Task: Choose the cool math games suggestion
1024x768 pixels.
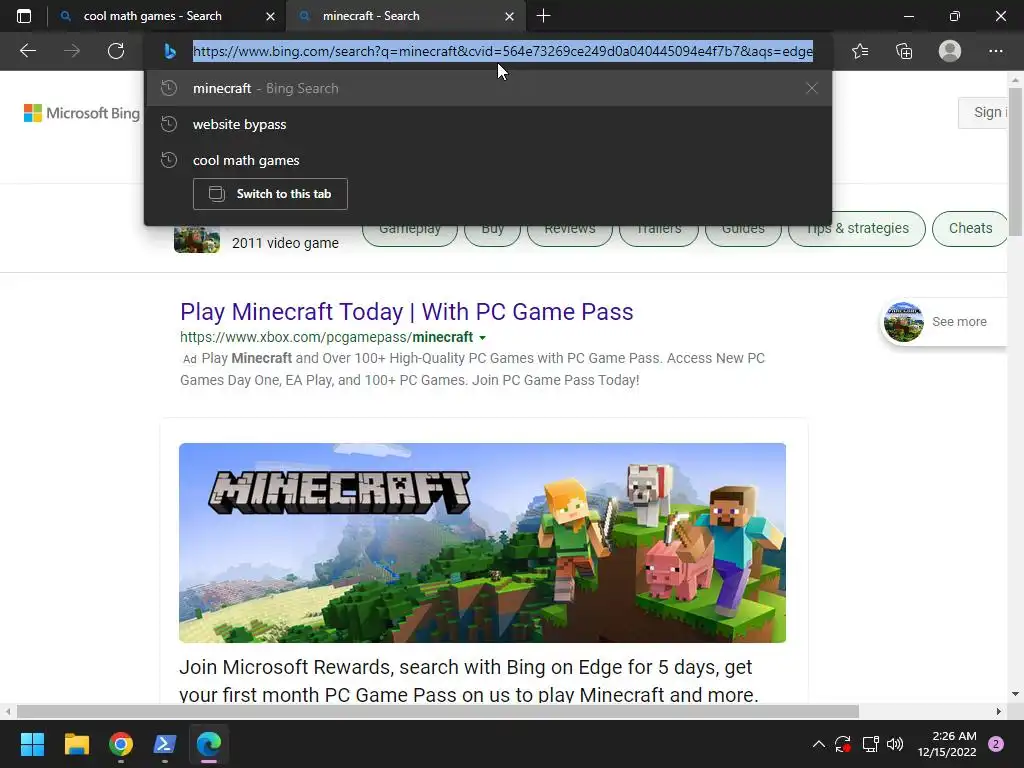Action: (x=488, y=160)
